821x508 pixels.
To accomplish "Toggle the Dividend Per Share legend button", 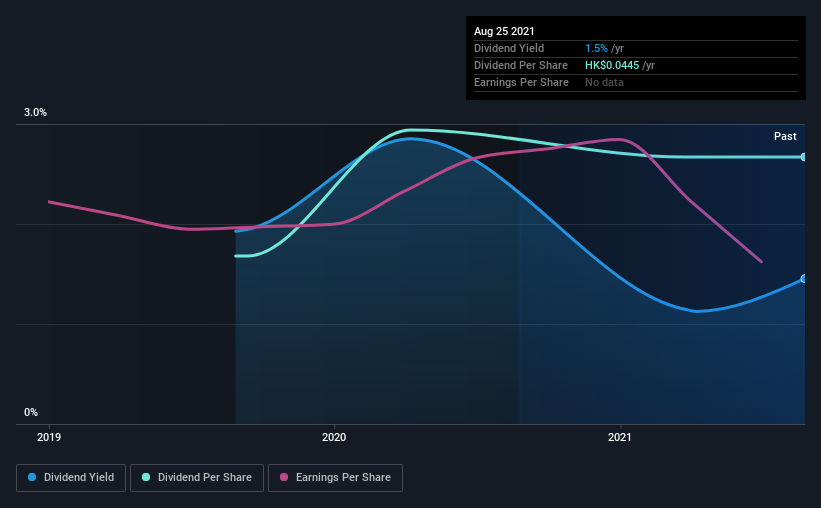I will [197, 478].
